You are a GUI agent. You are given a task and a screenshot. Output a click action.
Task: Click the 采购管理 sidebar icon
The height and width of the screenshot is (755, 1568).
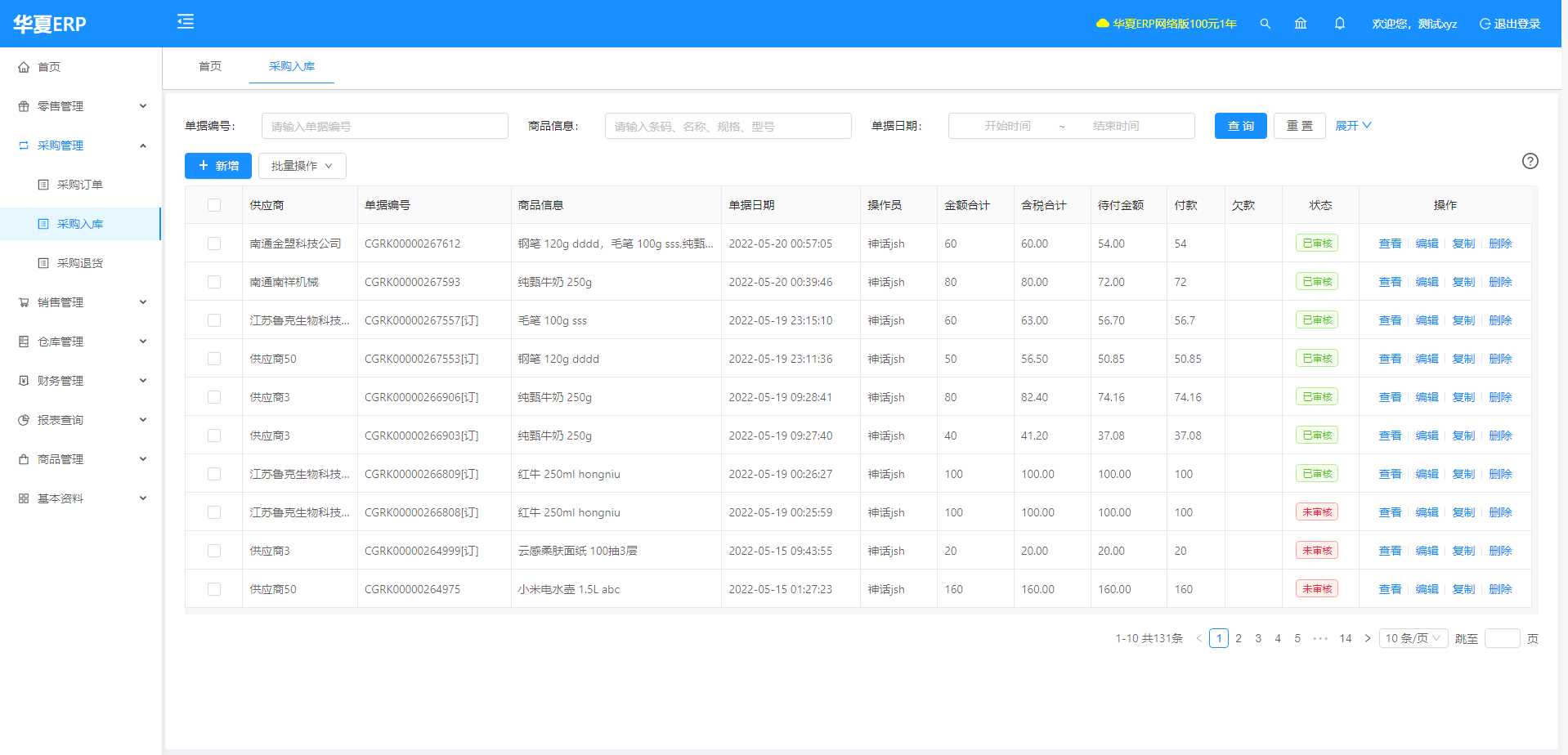(x=24, y=145)
